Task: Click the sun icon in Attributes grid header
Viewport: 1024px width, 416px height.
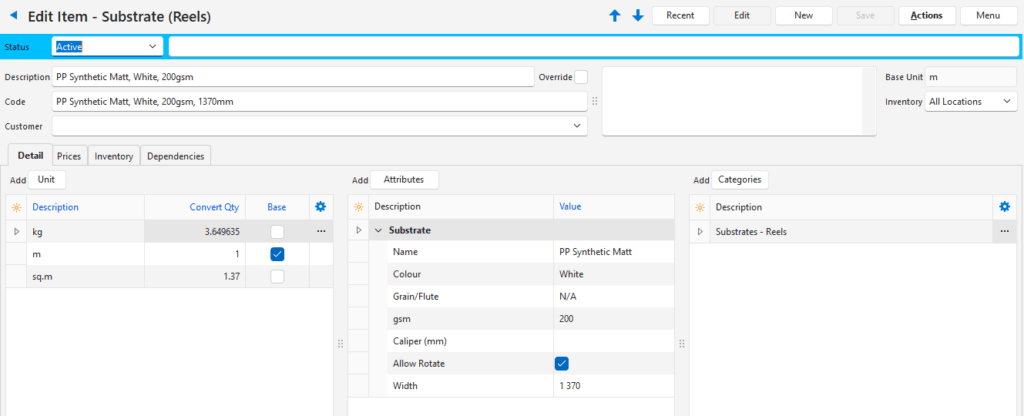Action: 358,207
